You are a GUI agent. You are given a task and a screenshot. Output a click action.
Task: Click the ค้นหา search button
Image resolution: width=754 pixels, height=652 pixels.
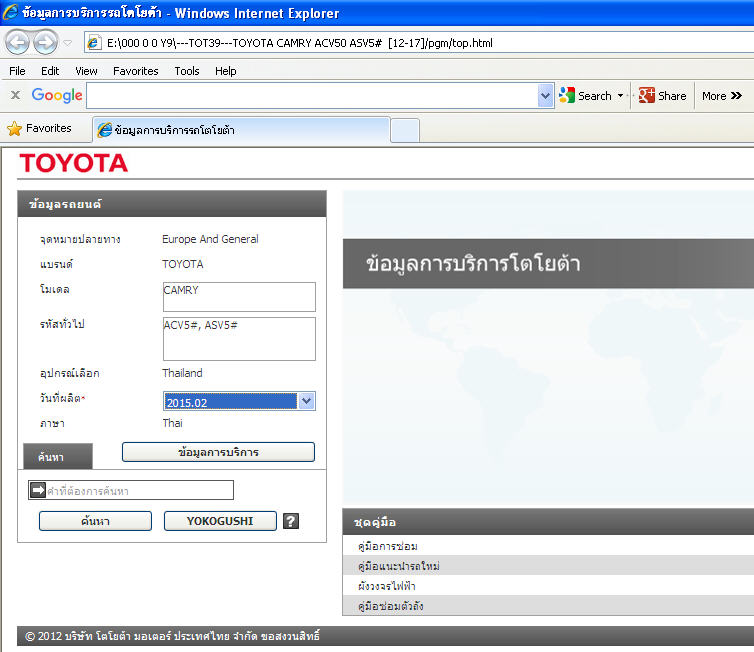point(95,521)
